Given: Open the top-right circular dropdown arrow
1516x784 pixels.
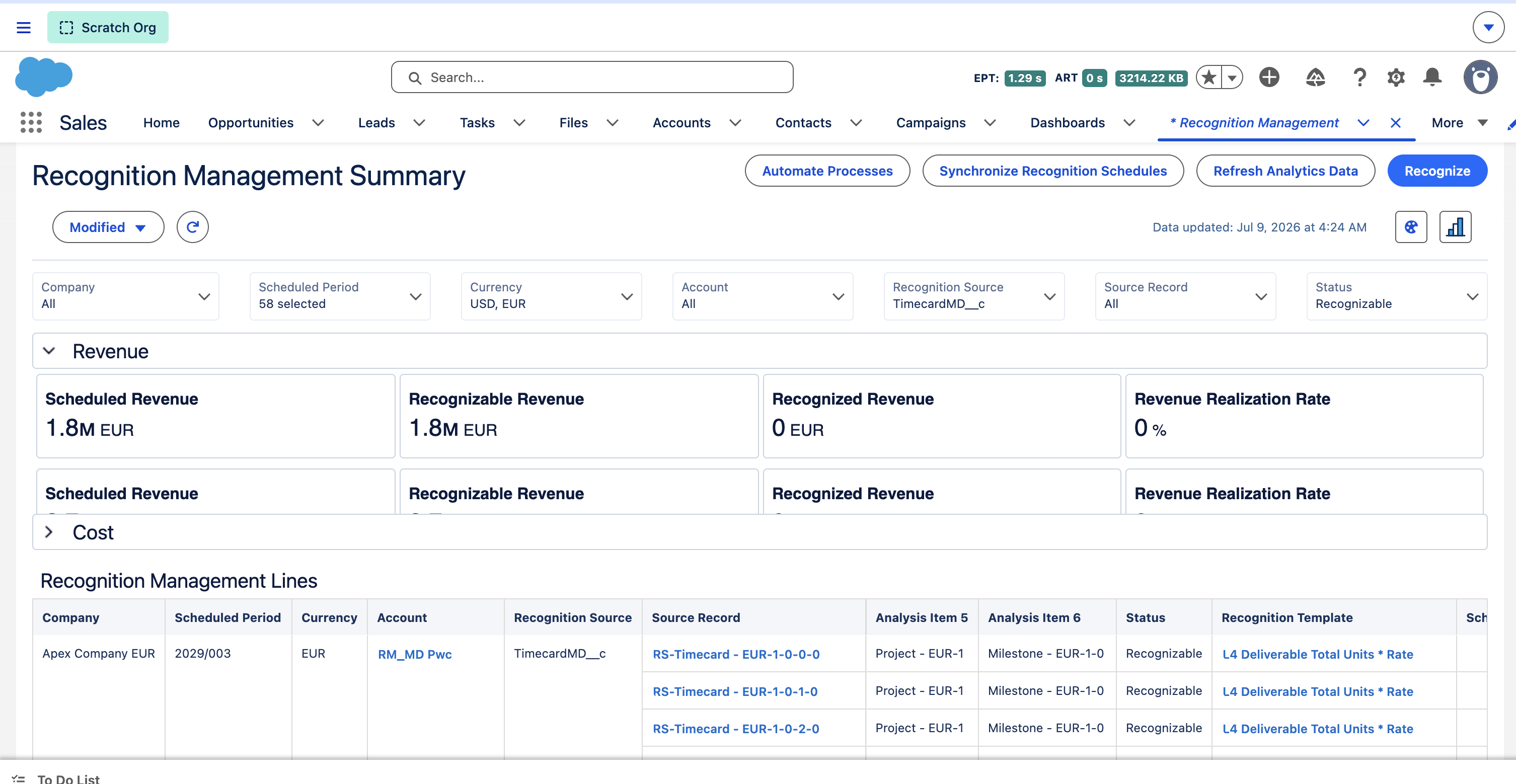Looking at the screenshot, I should click(x=1488, y=28).
